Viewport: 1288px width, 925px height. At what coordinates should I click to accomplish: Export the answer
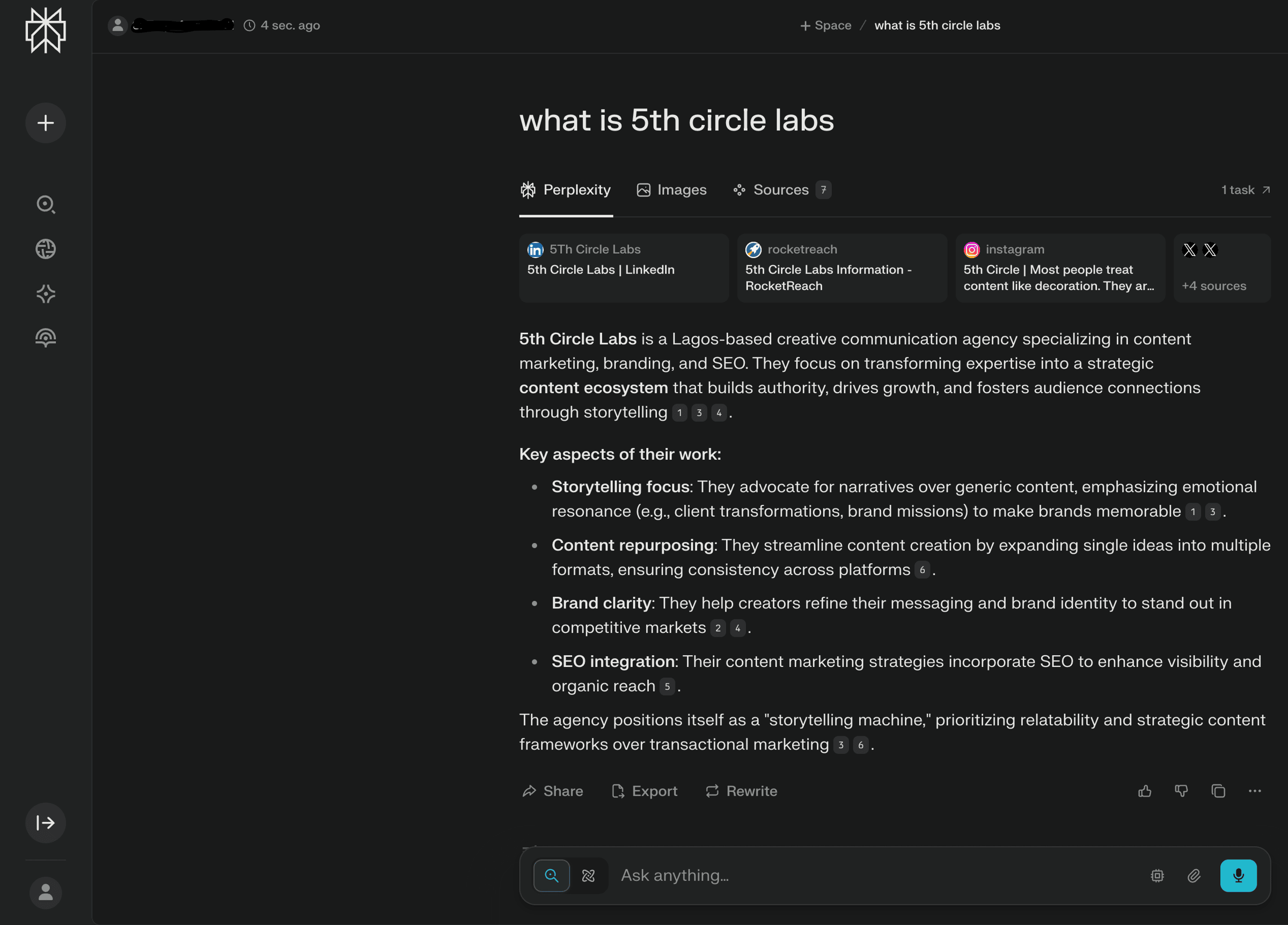pos(643,791)
